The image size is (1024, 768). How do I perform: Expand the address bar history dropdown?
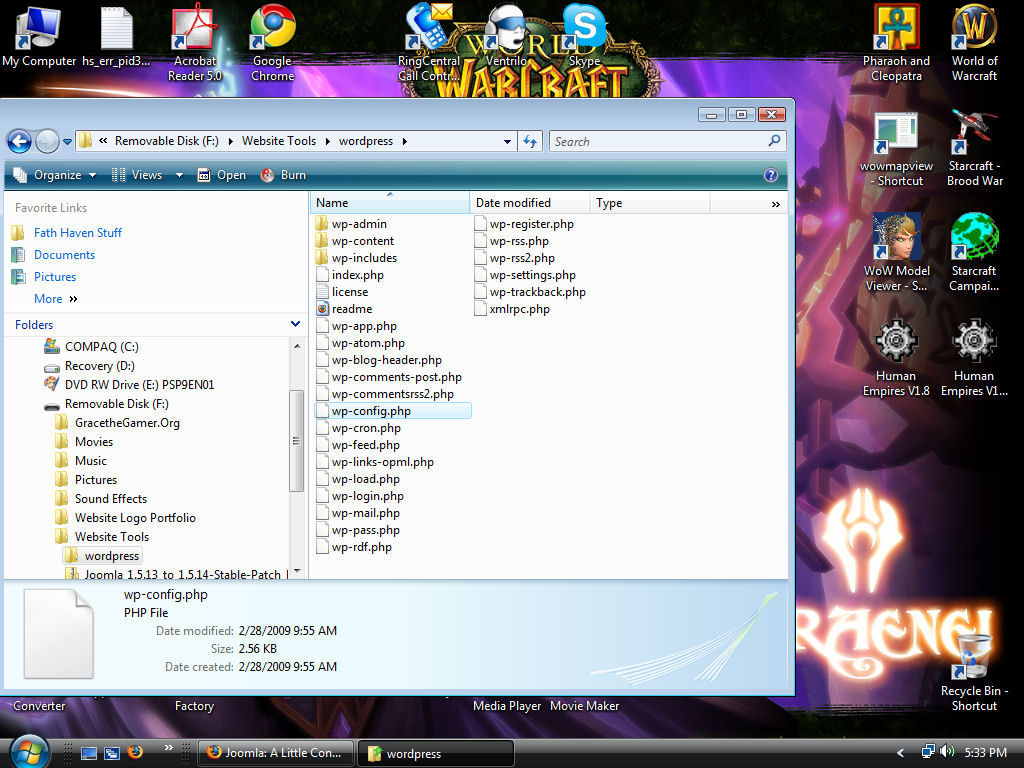click(507, 141)
